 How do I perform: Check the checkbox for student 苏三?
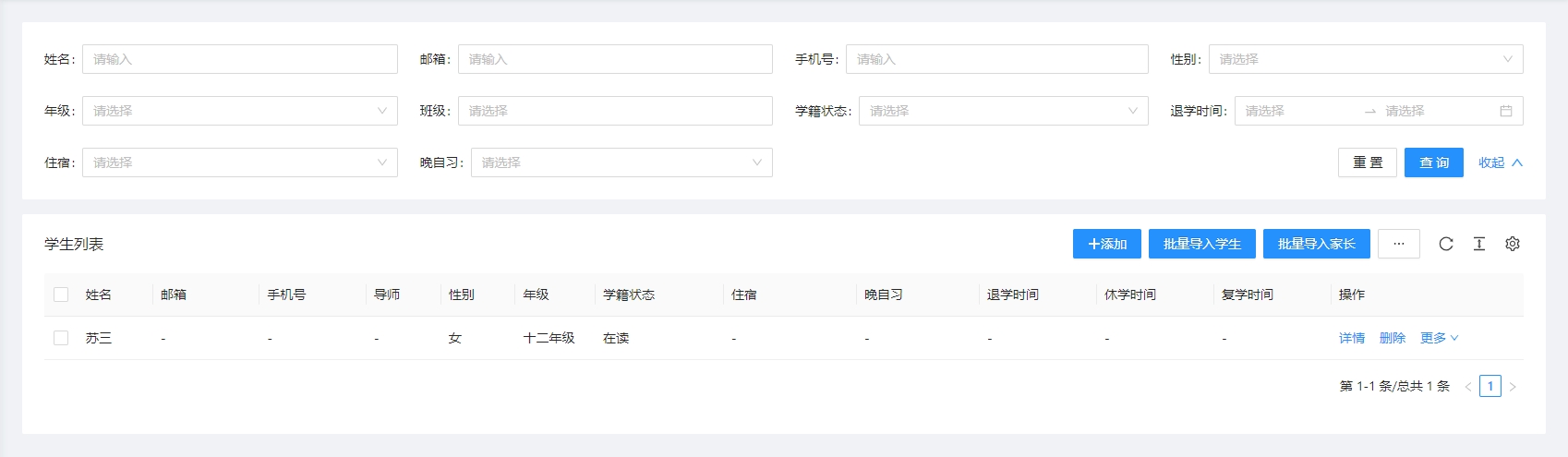coord(61,338)
